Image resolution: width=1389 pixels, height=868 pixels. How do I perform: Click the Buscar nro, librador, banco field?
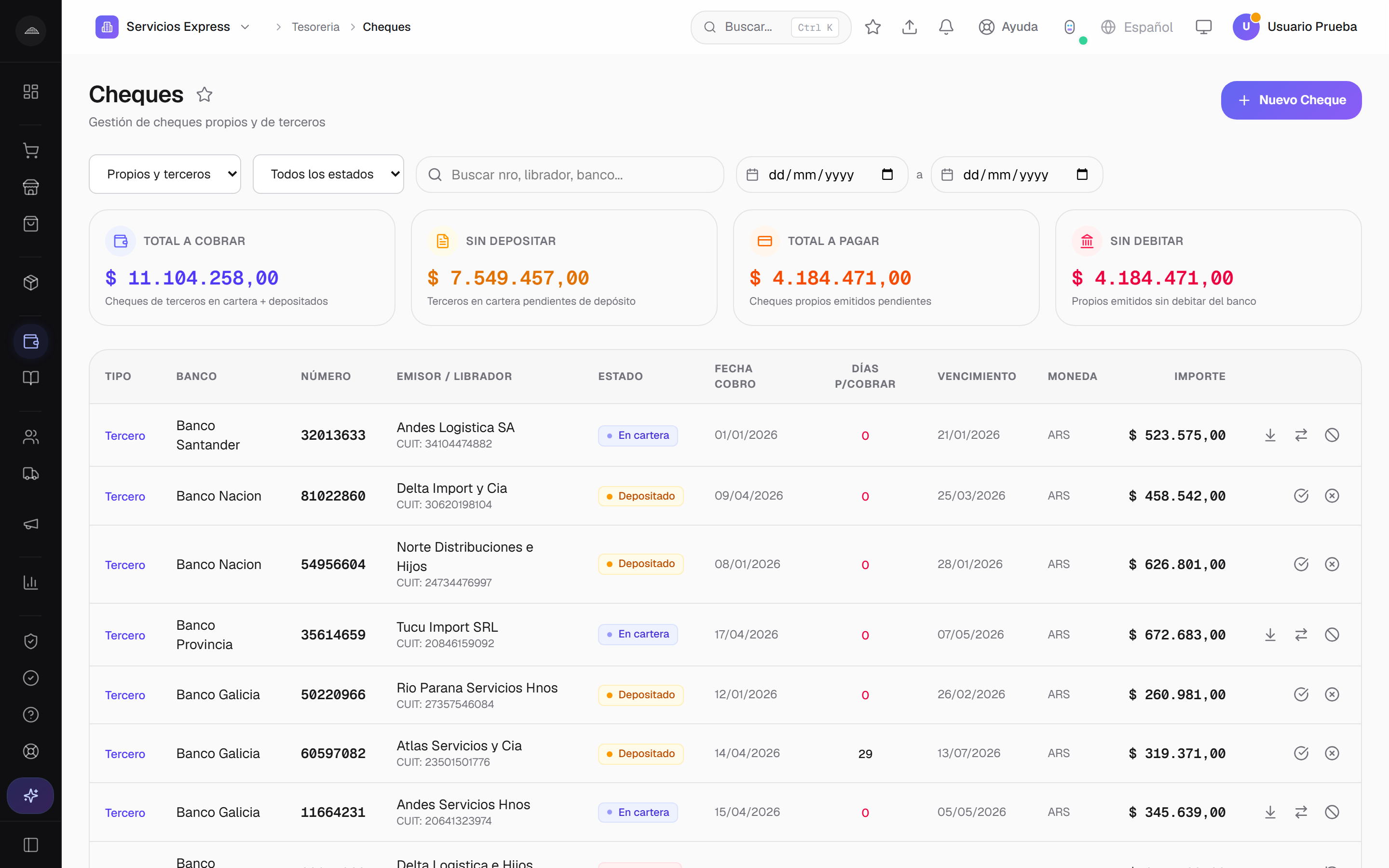click(x=570, y=175)
